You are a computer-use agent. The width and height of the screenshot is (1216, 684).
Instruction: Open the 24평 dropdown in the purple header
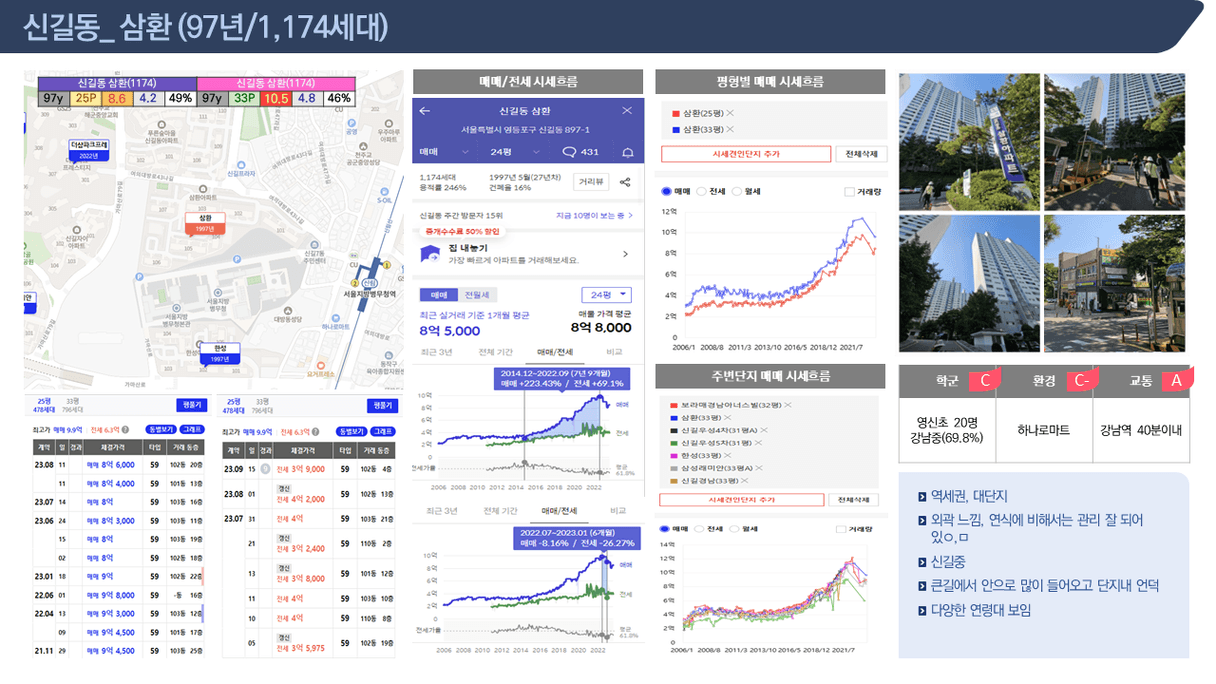(x=514, y=152)
